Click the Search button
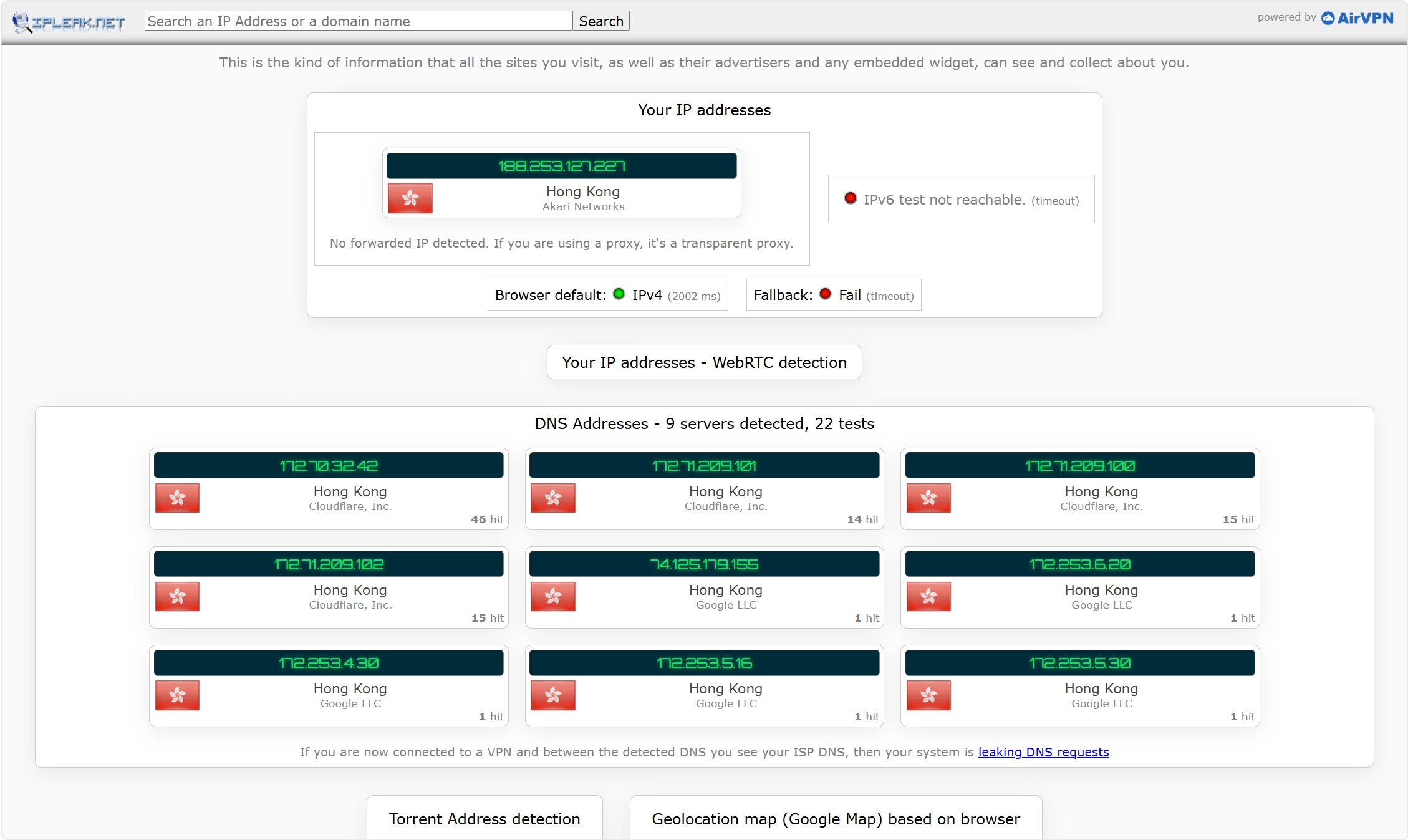Screen dimensions: 1408x840 tap(600, 21)
